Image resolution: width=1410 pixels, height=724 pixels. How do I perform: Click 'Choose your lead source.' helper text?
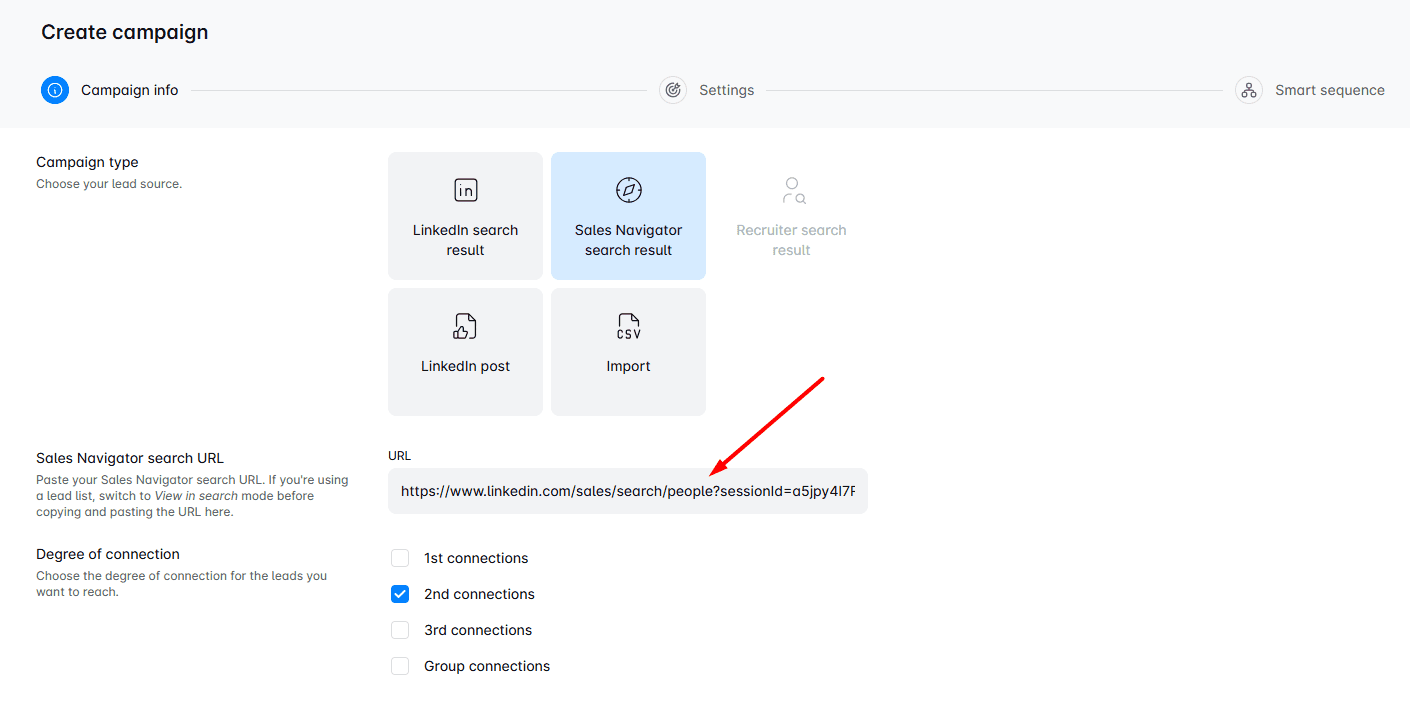(x=109, y=184)
